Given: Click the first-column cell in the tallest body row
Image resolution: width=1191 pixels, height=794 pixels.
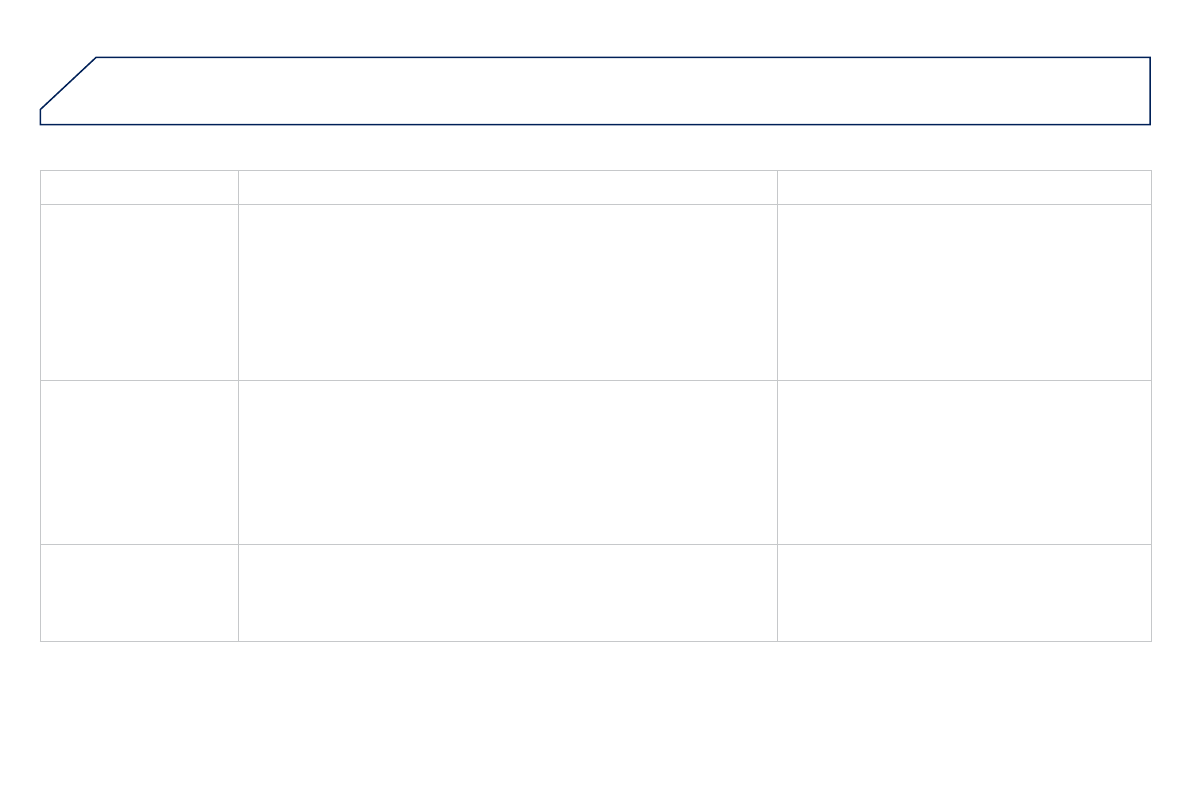Looking at the screenshot, I should click(139, 292).
